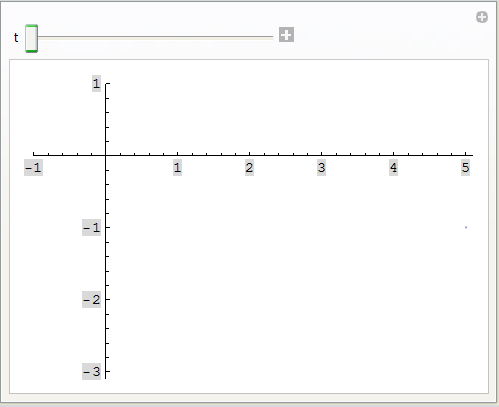Click the y-axis label 1 at the top
Image resolution: width=499 pixels, height=407 pixels.
96,83
